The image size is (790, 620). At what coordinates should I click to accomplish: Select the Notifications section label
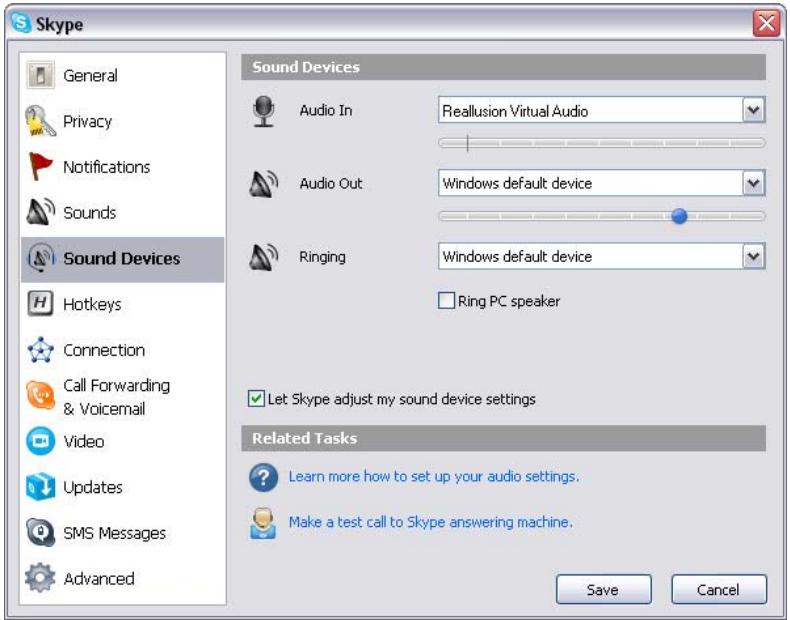click(x=107, y=167)
